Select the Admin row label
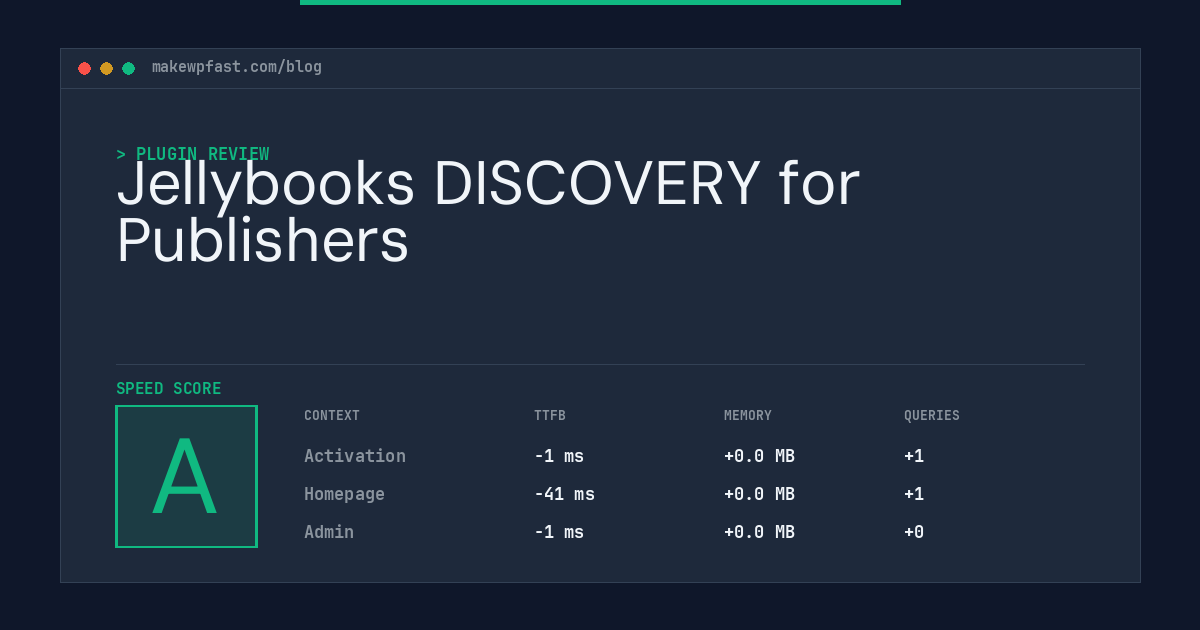 tap(329, 532)
